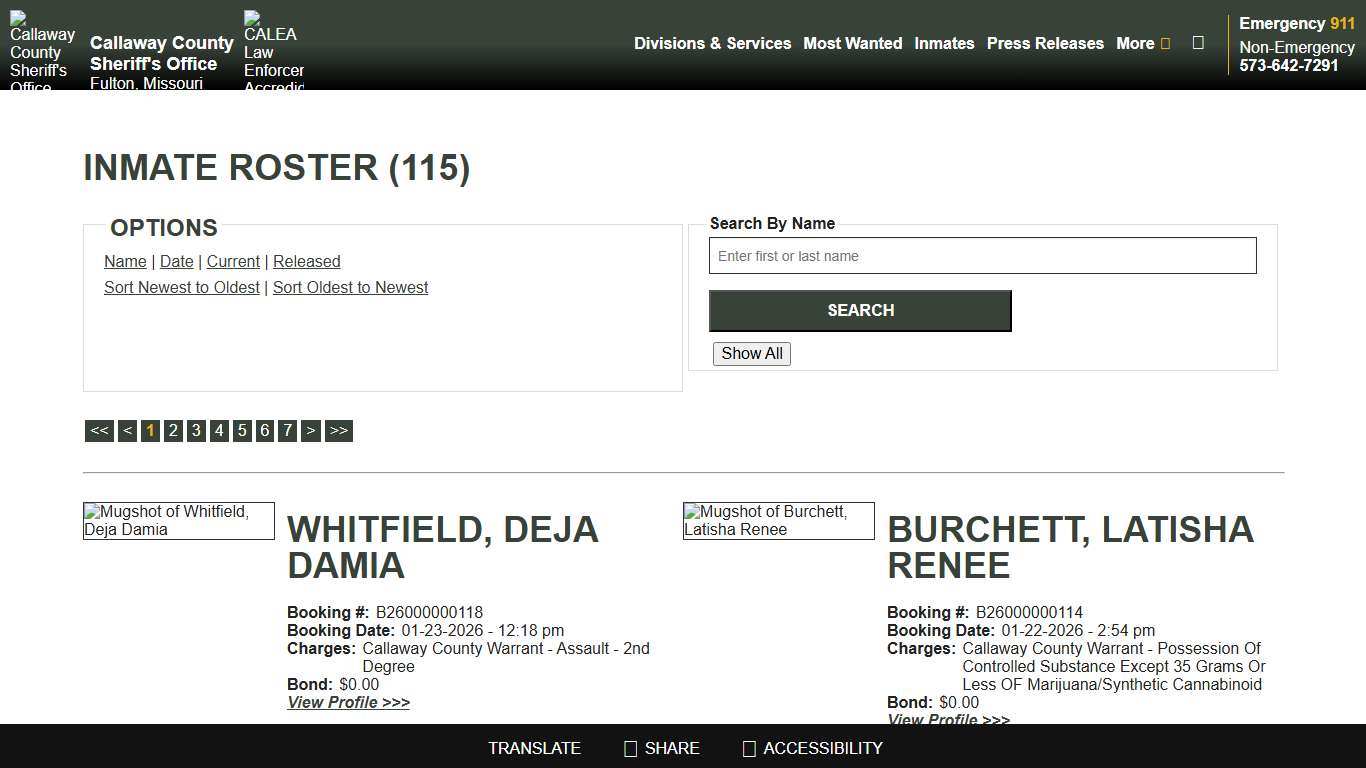Image resolution: width=1366 pixels, height=768 pixels.
Task: Click the inmate name search field
Action: click(982, 256)
